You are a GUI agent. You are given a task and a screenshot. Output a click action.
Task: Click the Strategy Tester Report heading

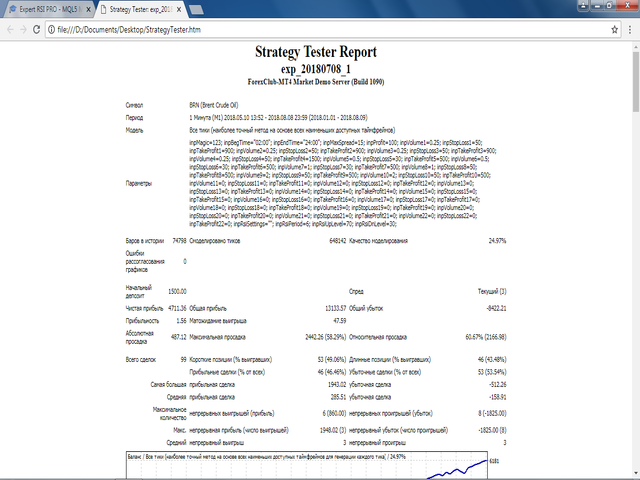[x=316, y=52]
